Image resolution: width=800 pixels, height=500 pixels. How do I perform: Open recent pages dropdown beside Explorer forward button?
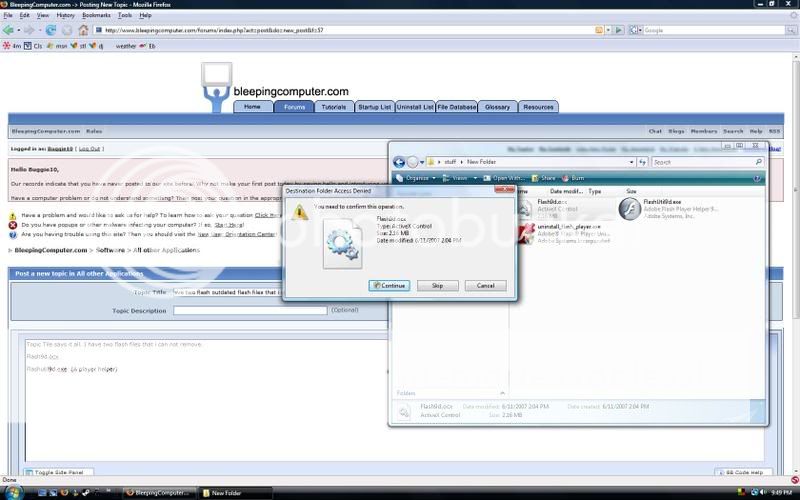[422, 163]
